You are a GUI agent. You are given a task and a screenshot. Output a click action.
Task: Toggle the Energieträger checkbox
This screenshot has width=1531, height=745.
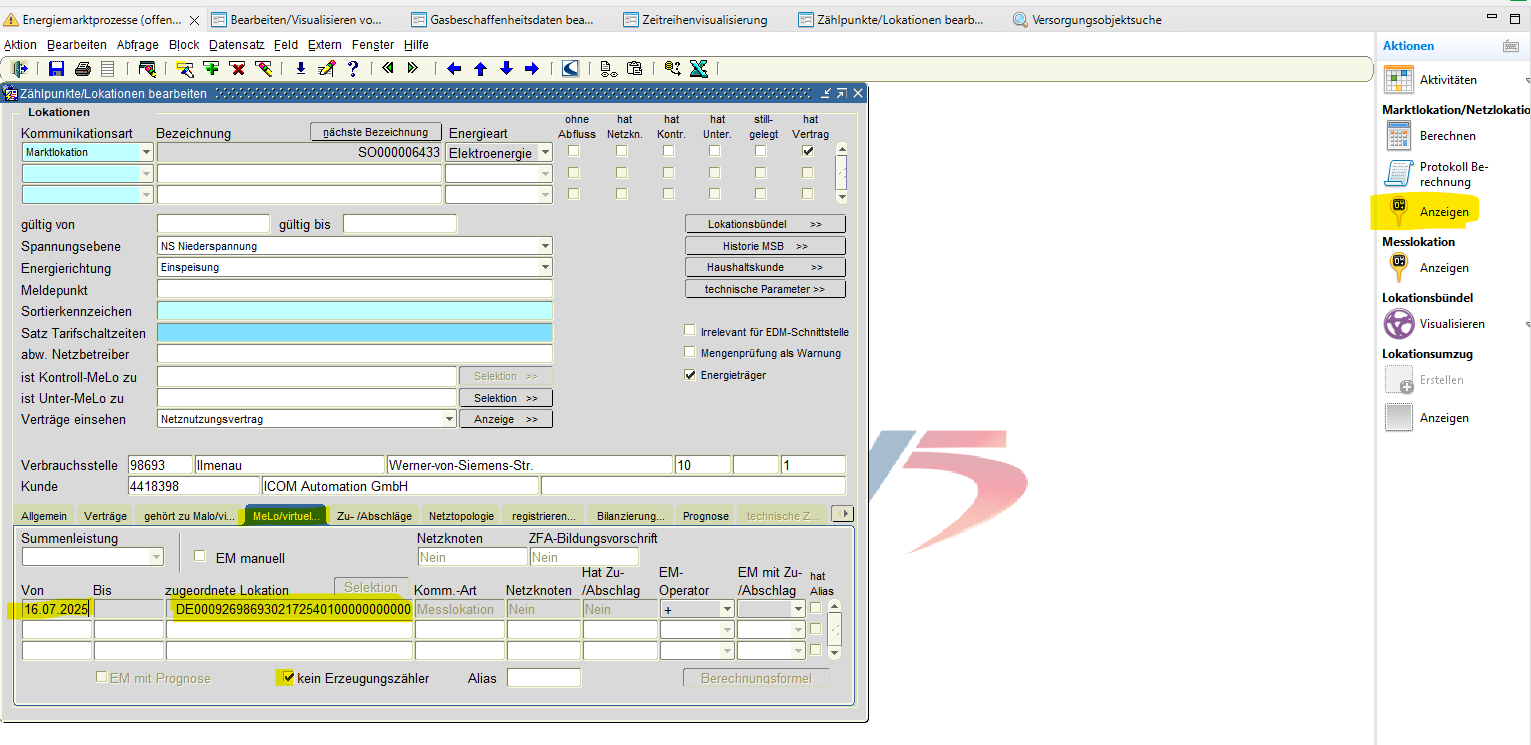point(689,375)
